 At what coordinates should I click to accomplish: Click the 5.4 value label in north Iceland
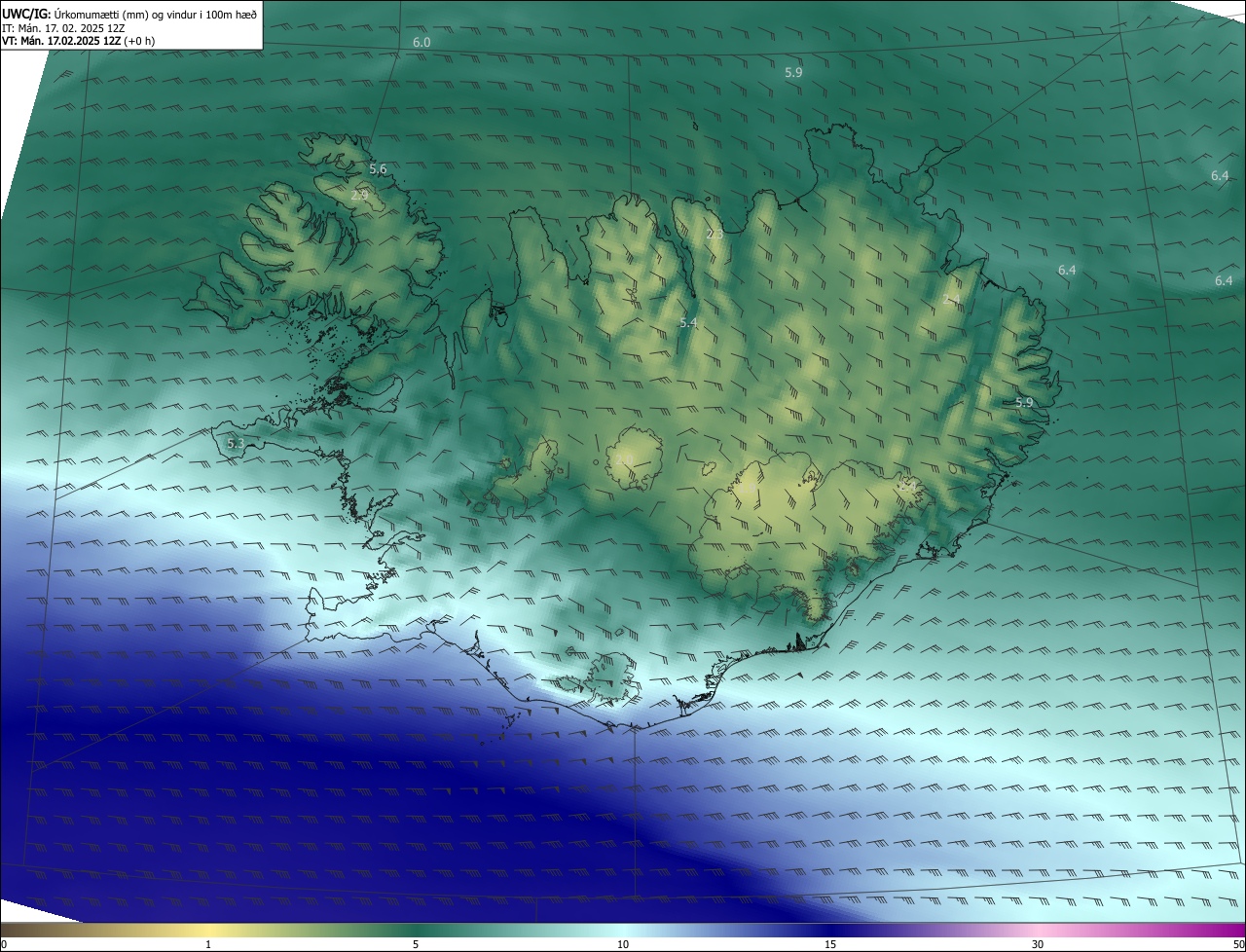[688, 322]
